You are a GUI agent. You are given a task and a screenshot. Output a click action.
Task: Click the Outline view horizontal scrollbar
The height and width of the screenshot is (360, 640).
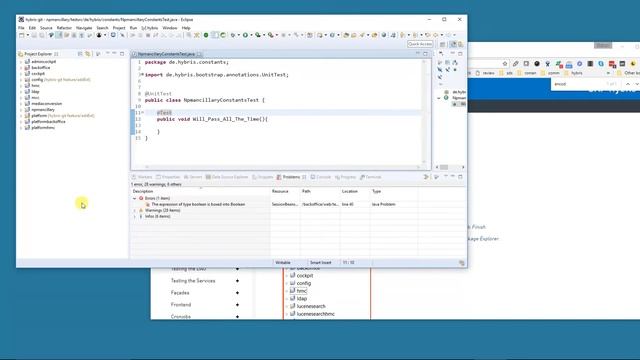pos(450,167)
